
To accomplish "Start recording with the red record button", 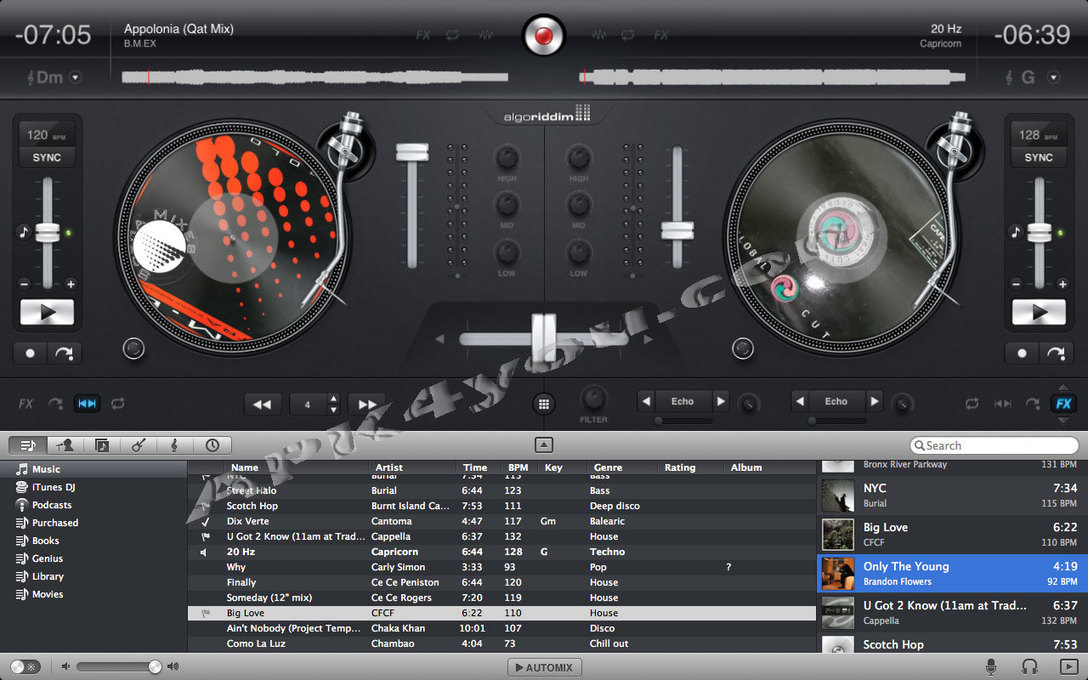I will (x=544, y=35).
